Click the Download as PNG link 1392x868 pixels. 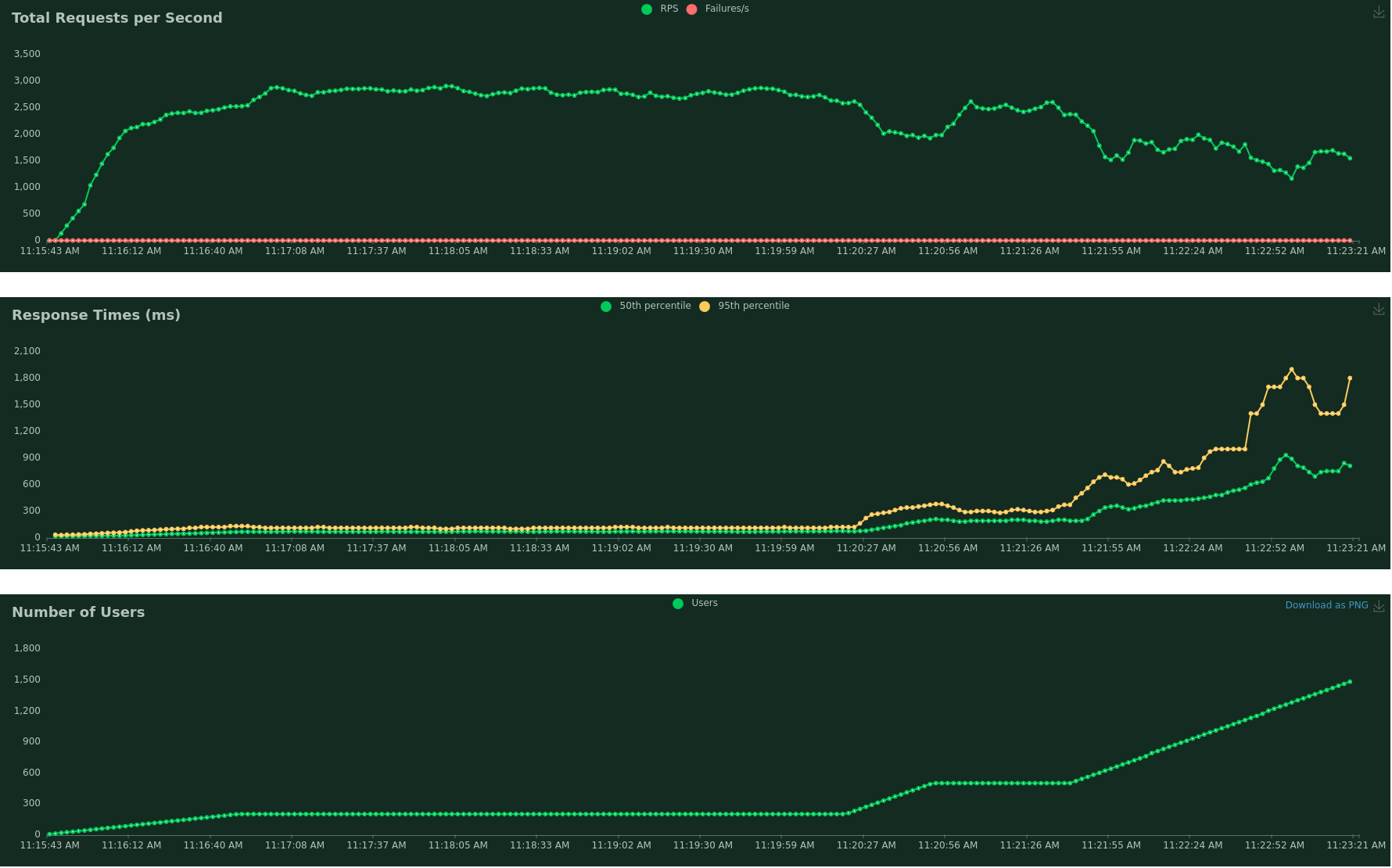1326,605
